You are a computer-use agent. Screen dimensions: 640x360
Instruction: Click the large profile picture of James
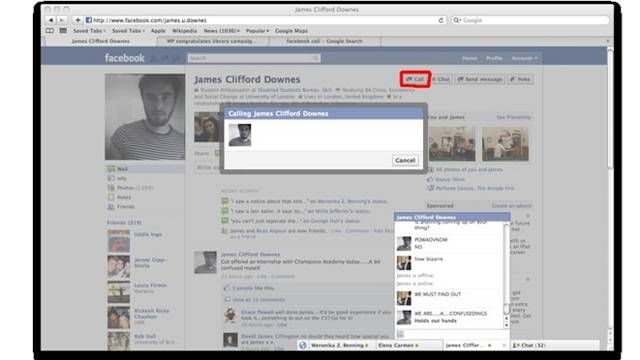click(x=145, y=117)
